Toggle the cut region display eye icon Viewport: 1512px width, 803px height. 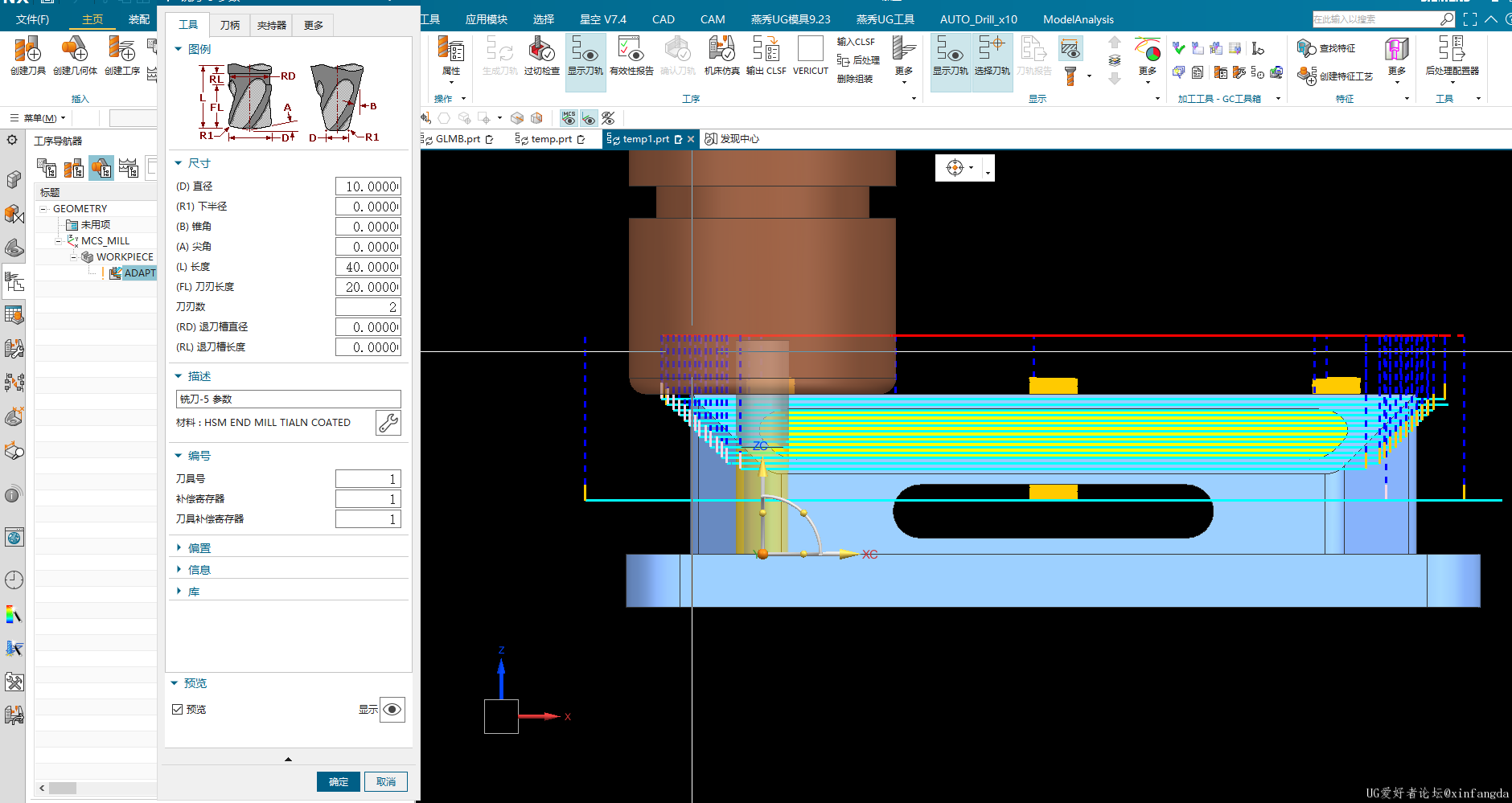tap(1070, 49)
